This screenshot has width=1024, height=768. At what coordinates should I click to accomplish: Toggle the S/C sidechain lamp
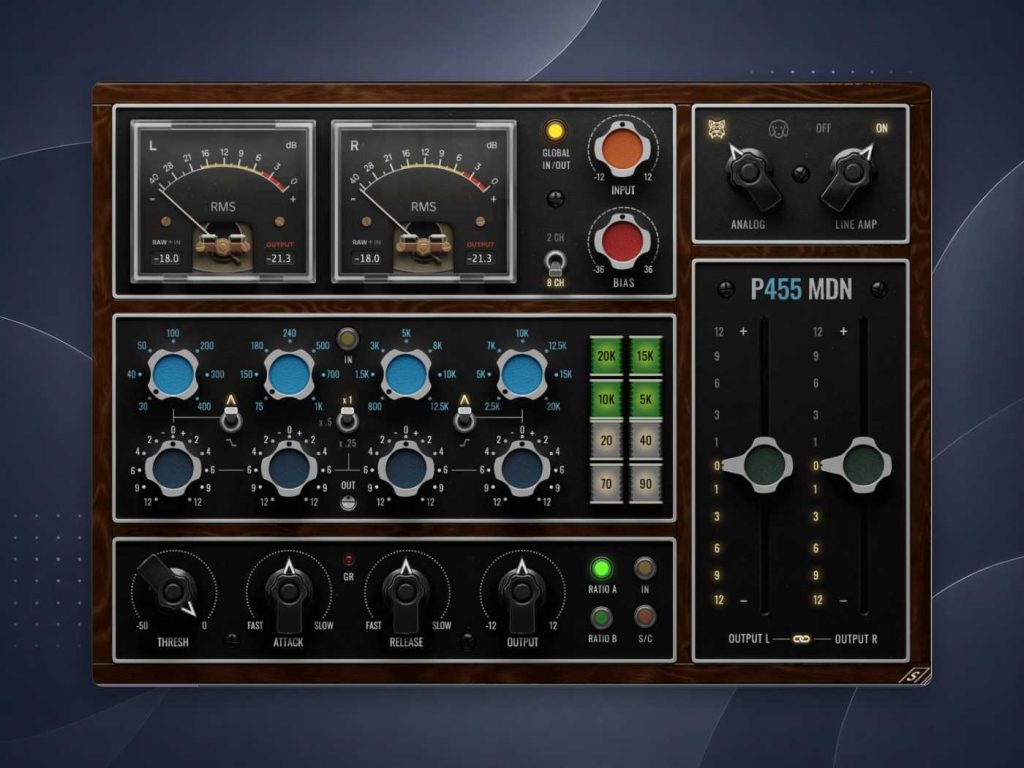click(645, 616)
